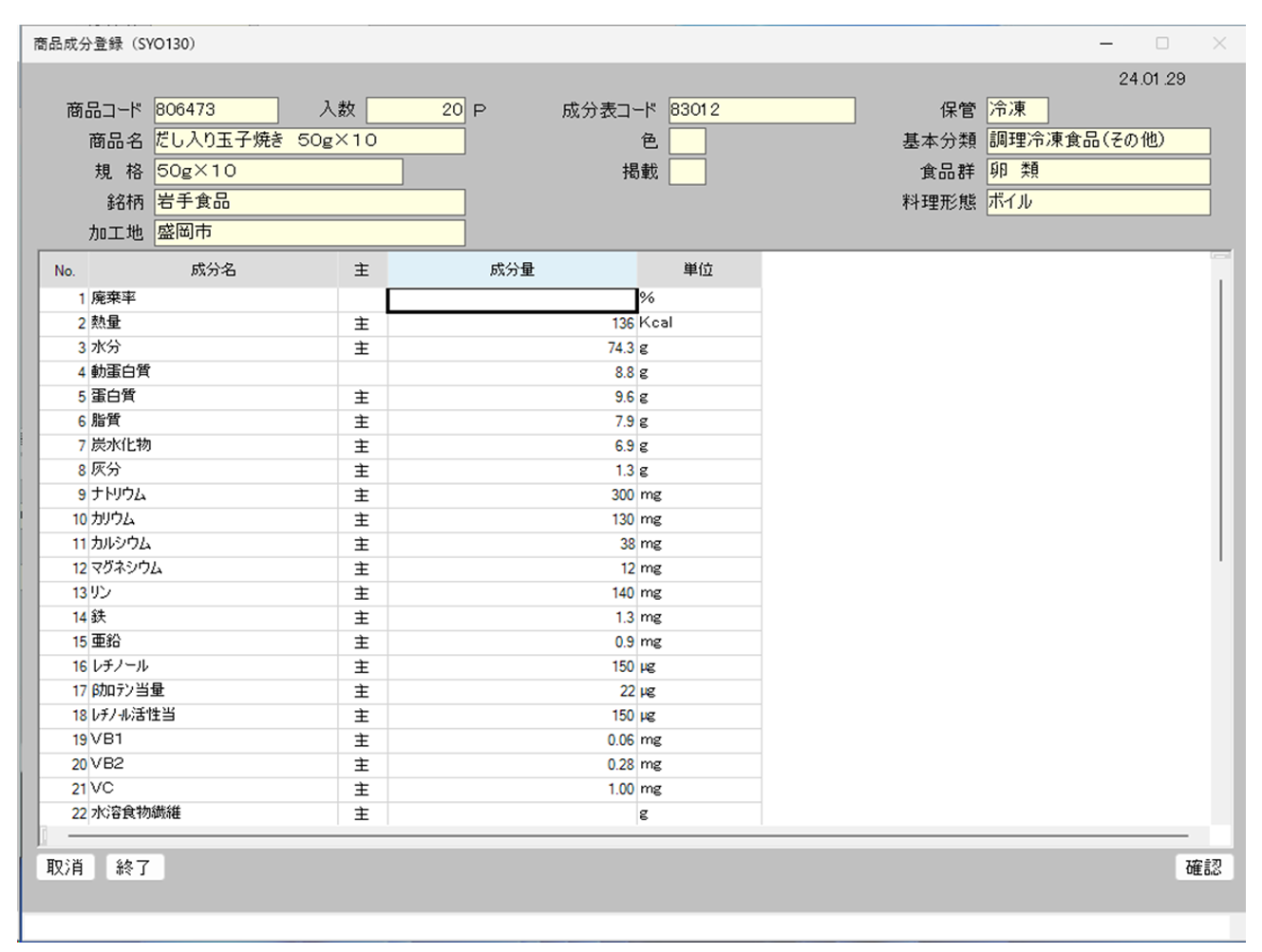Confirm with the 確認 button
The height and width of the screenshot is (952, 1262).
[1203, 867]
